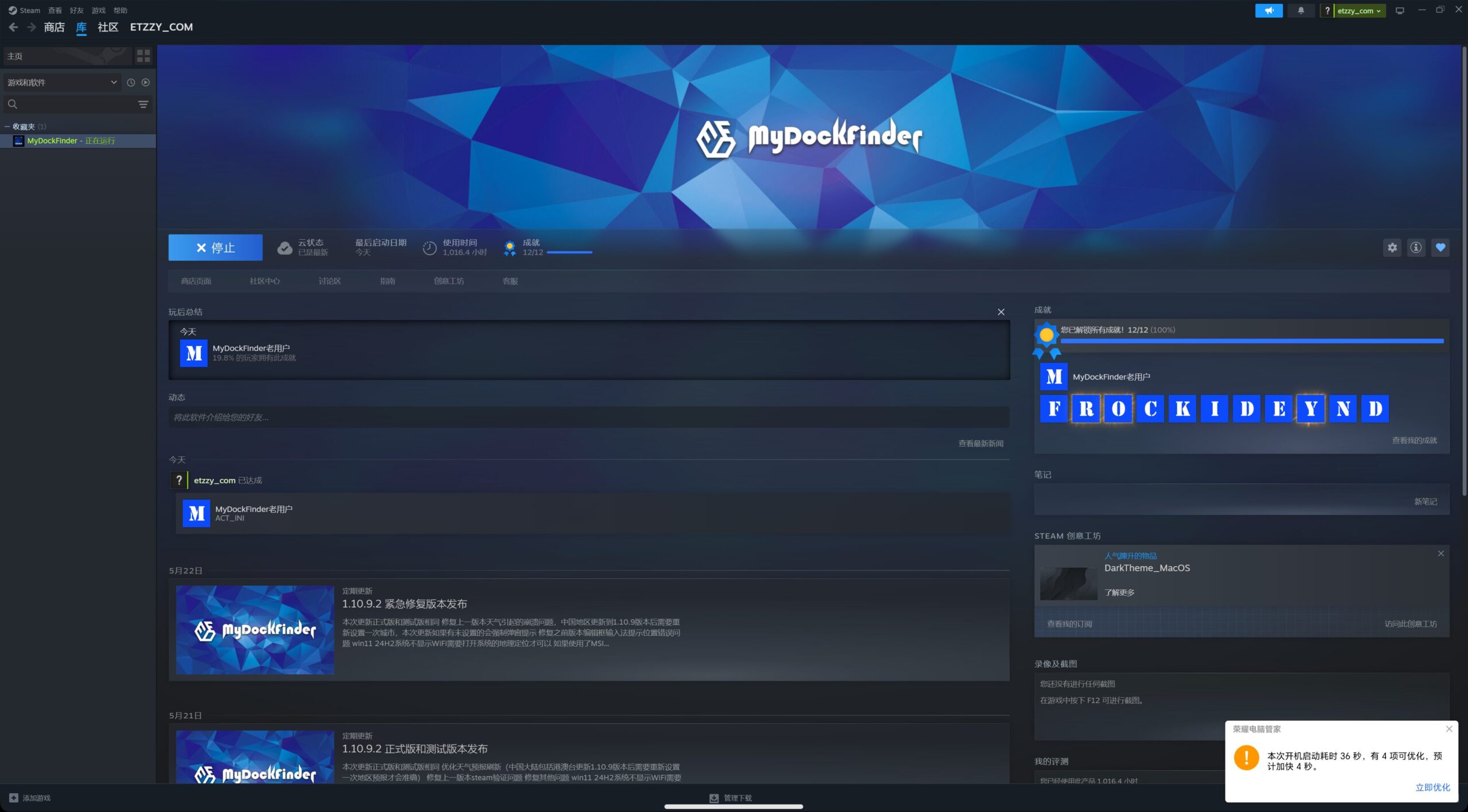This screenshot has height=812, width=1468.
Task: Open the 查看 menu
Action: pyautogui.click(x=55, y=10)
